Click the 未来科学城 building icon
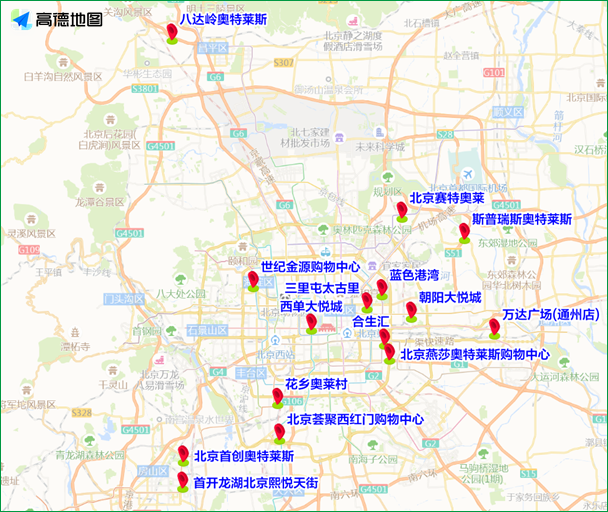 tap(380, 132)
